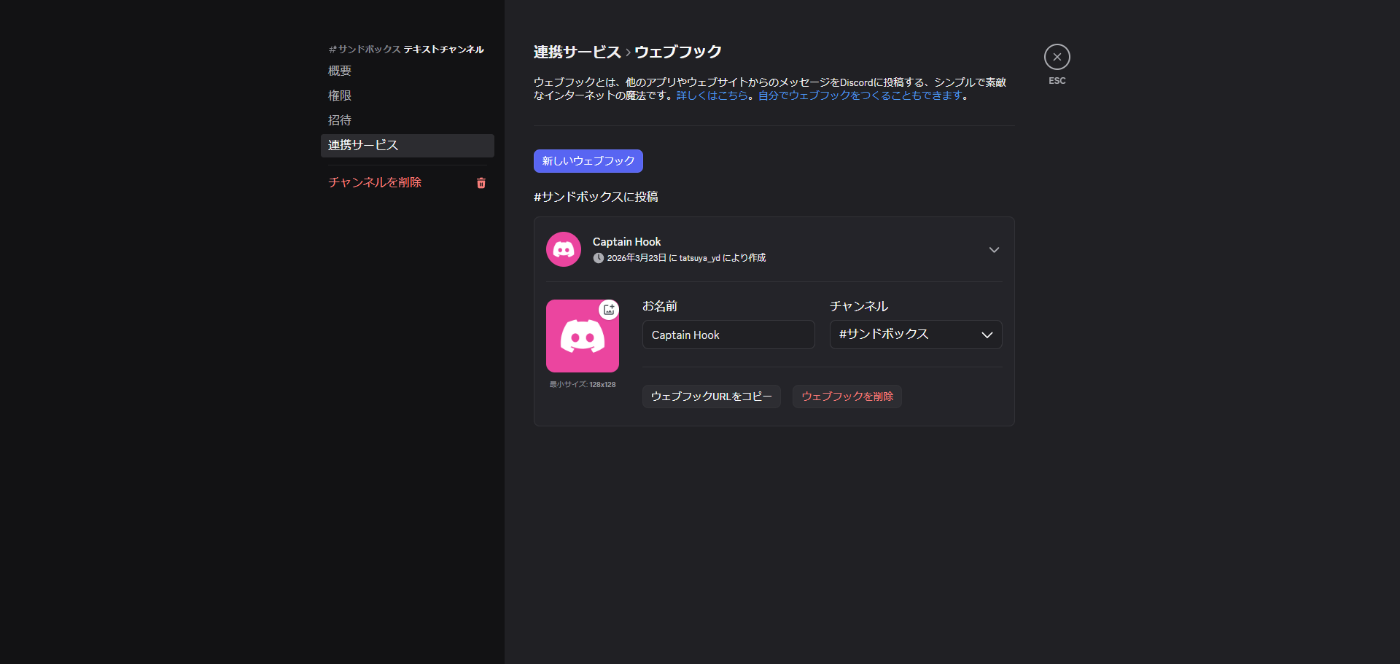Click the small Captain Hook avatar icon
The width and height of the screenshot is (1400, 664).
[563, 249]
